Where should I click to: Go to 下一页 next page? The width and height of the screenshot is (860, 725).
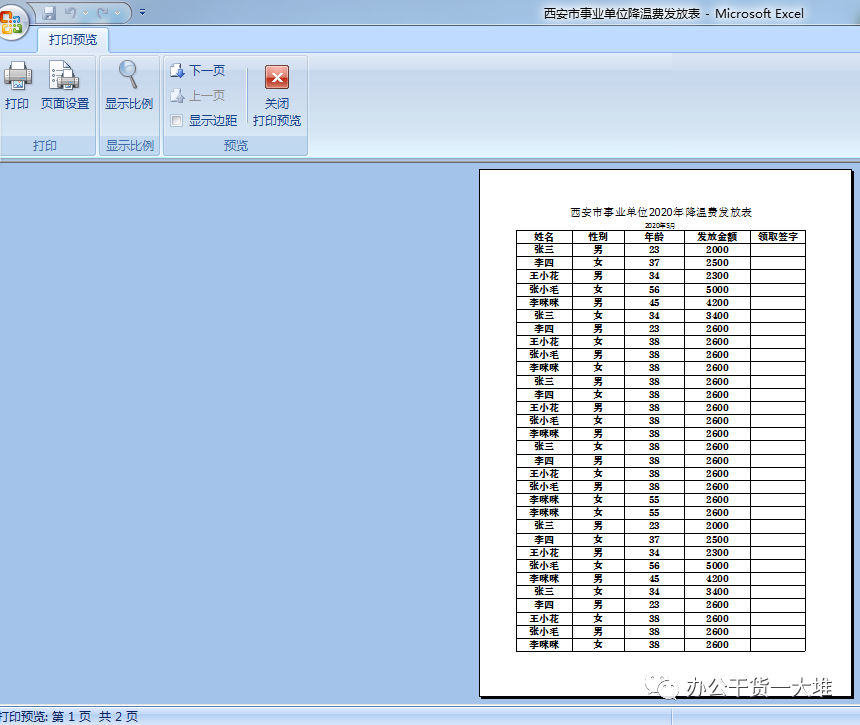point(198,70)
